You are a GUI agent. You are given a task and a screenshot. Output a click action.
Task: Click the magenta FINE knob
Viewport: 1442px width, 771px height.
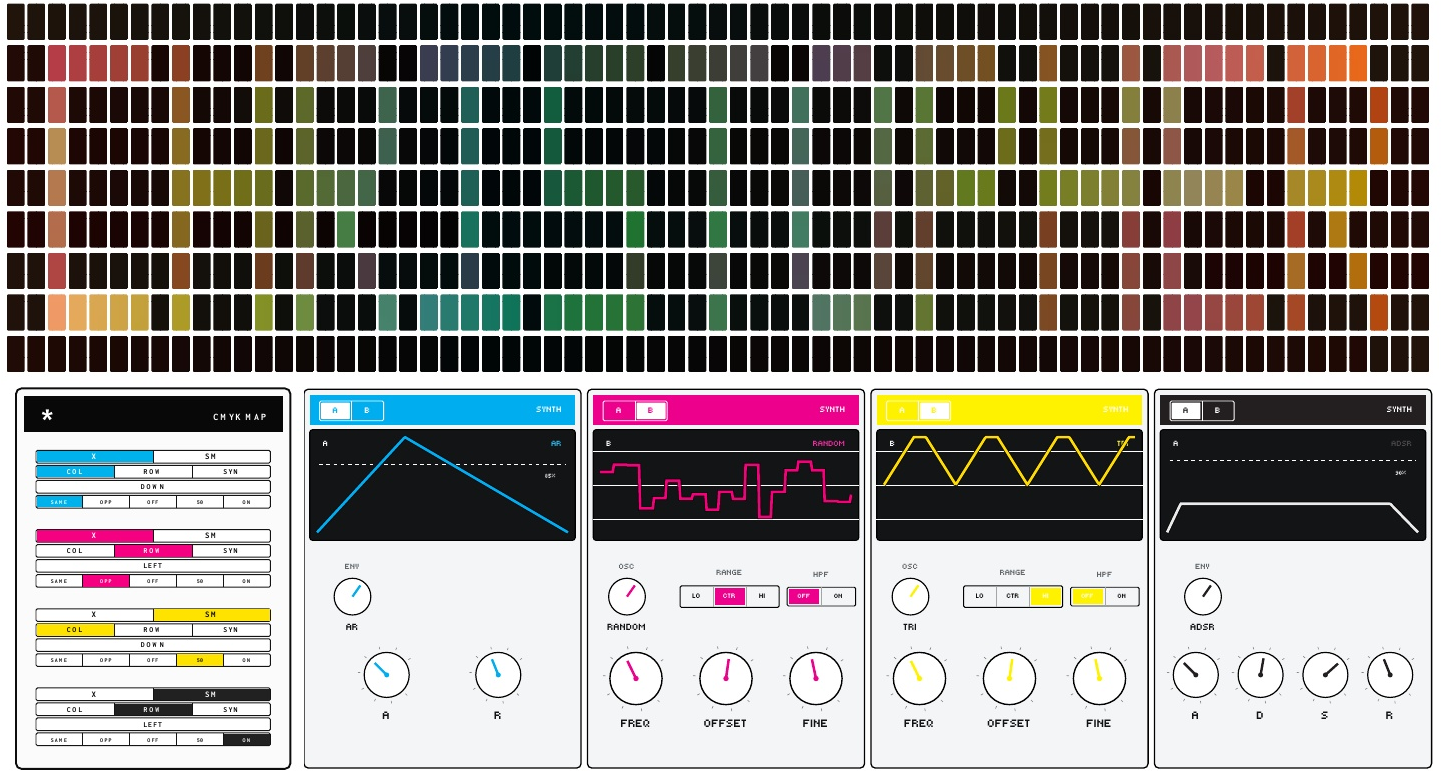tap(815, 678)
